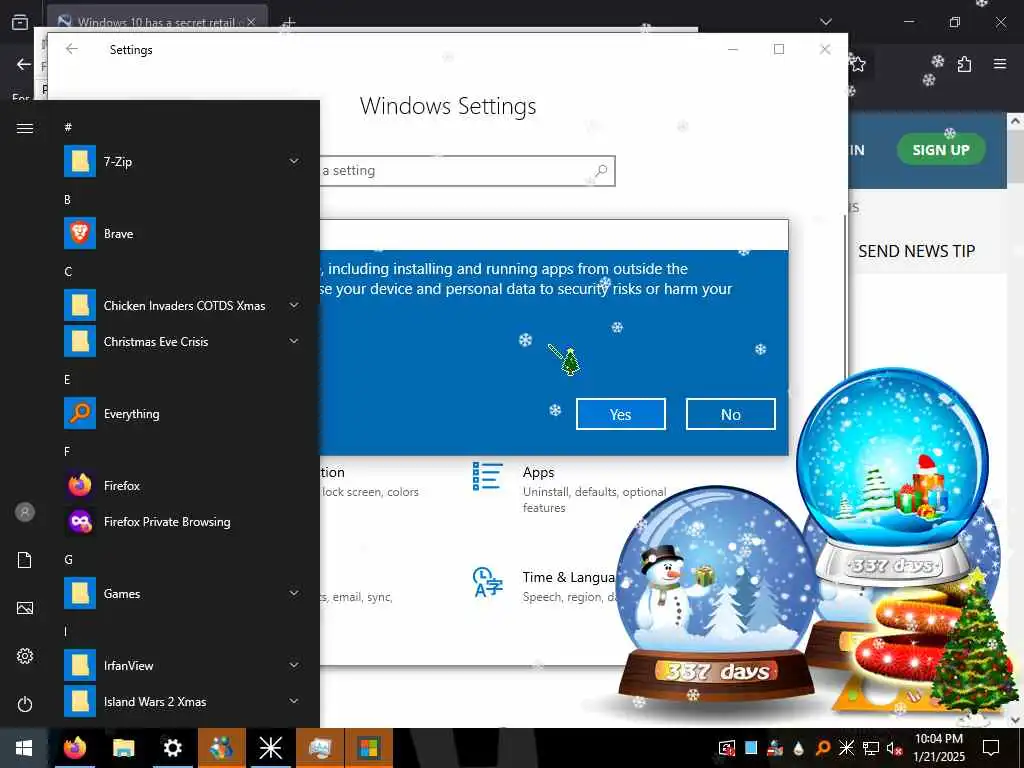Expand the 7-Zip folder

pyautogui.click(x=294, y=161)
